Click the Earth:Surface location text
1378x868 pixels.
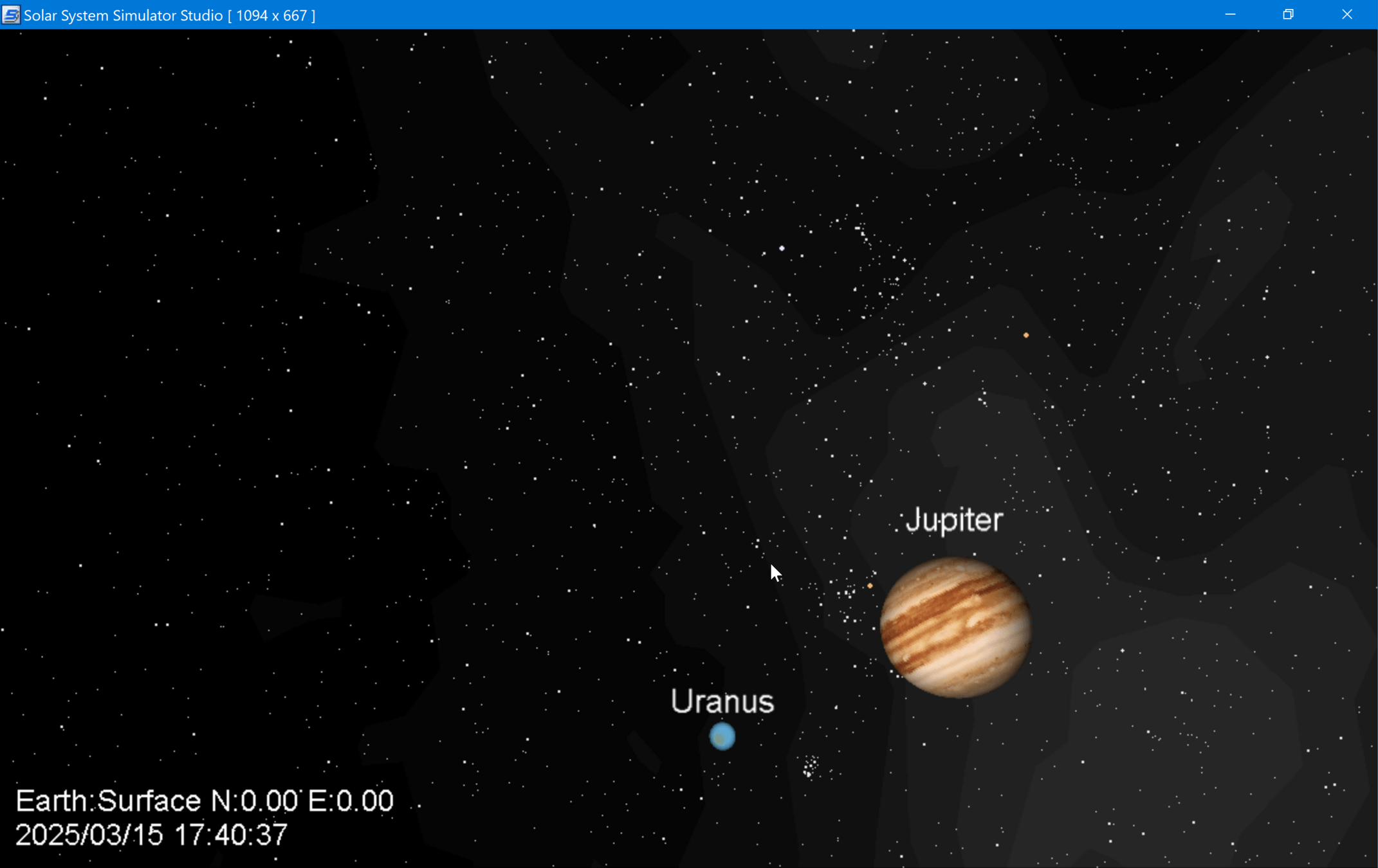point(108,801)
